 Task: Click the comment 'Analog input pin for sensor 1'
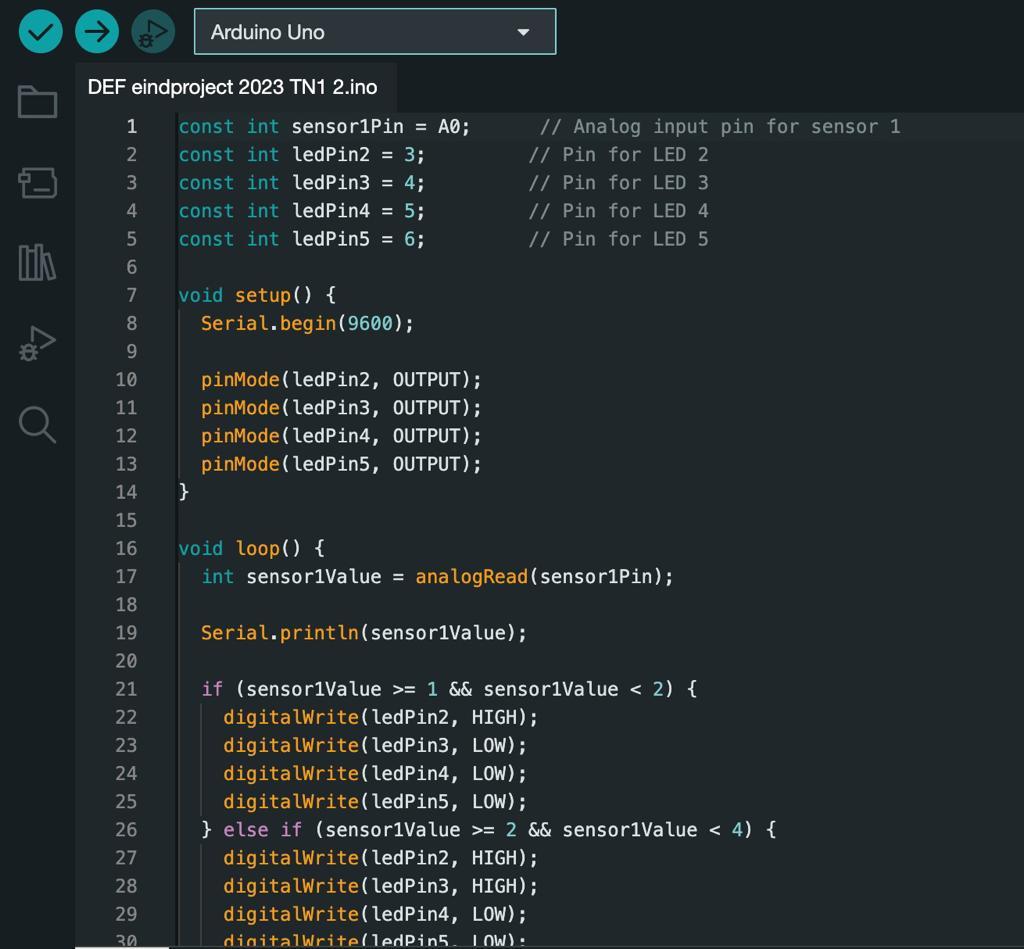(x=737, y=126)
